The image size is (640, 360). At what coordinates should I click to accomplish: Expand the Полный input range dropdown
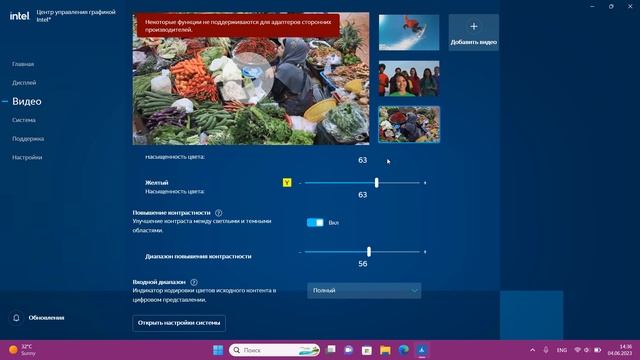(x=364, y=291)
